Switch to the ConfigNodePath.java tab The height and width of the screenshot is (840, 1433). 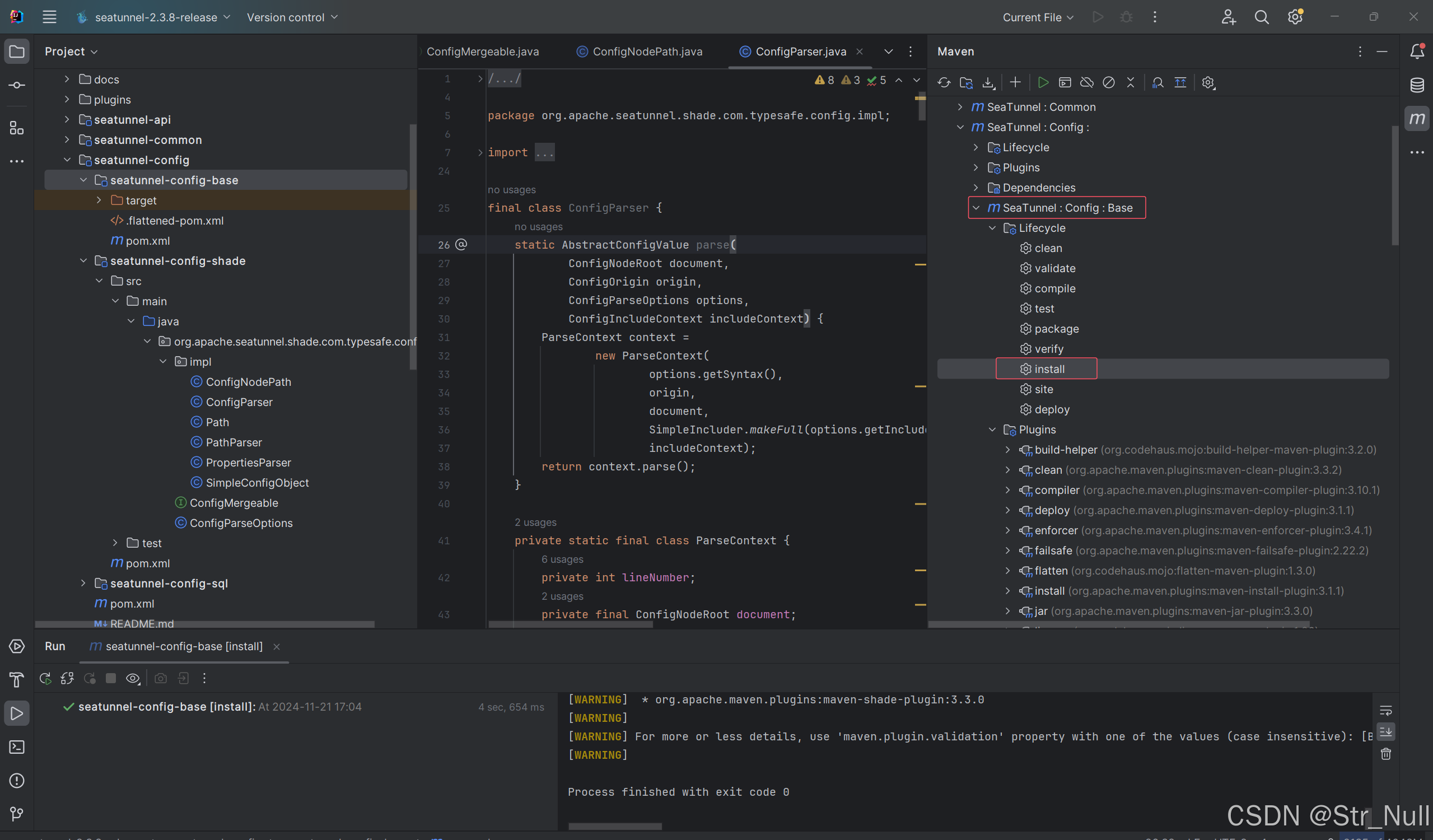647,52
